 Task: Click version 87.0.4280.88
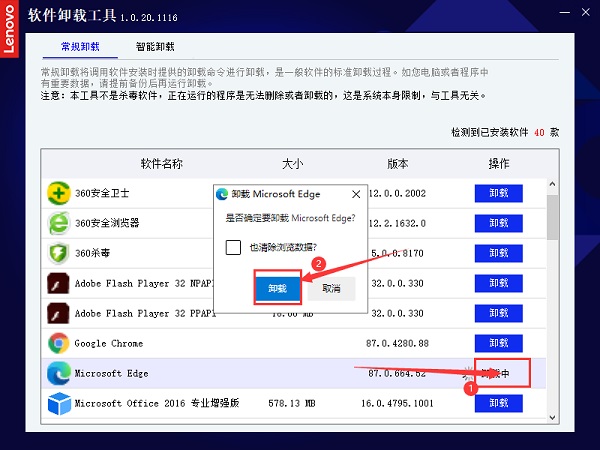(398, 343)
